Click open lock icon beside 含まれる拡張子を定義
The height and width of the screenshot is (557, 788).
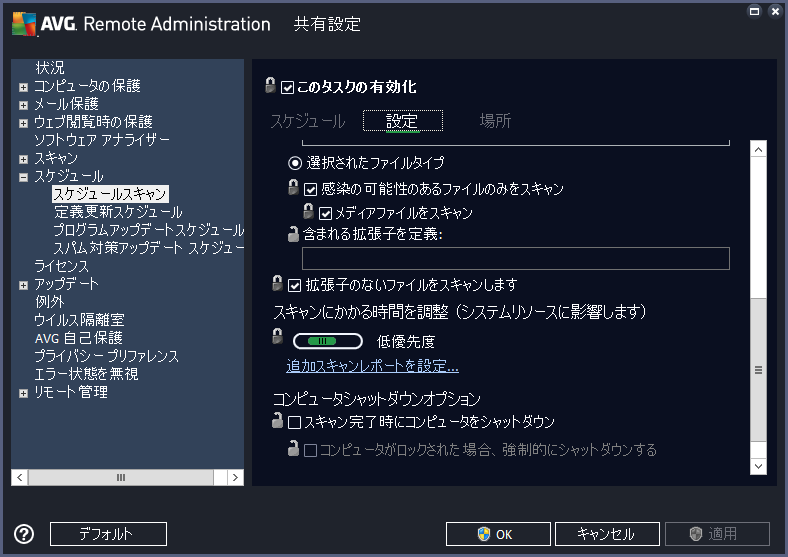tap(293, 234)
